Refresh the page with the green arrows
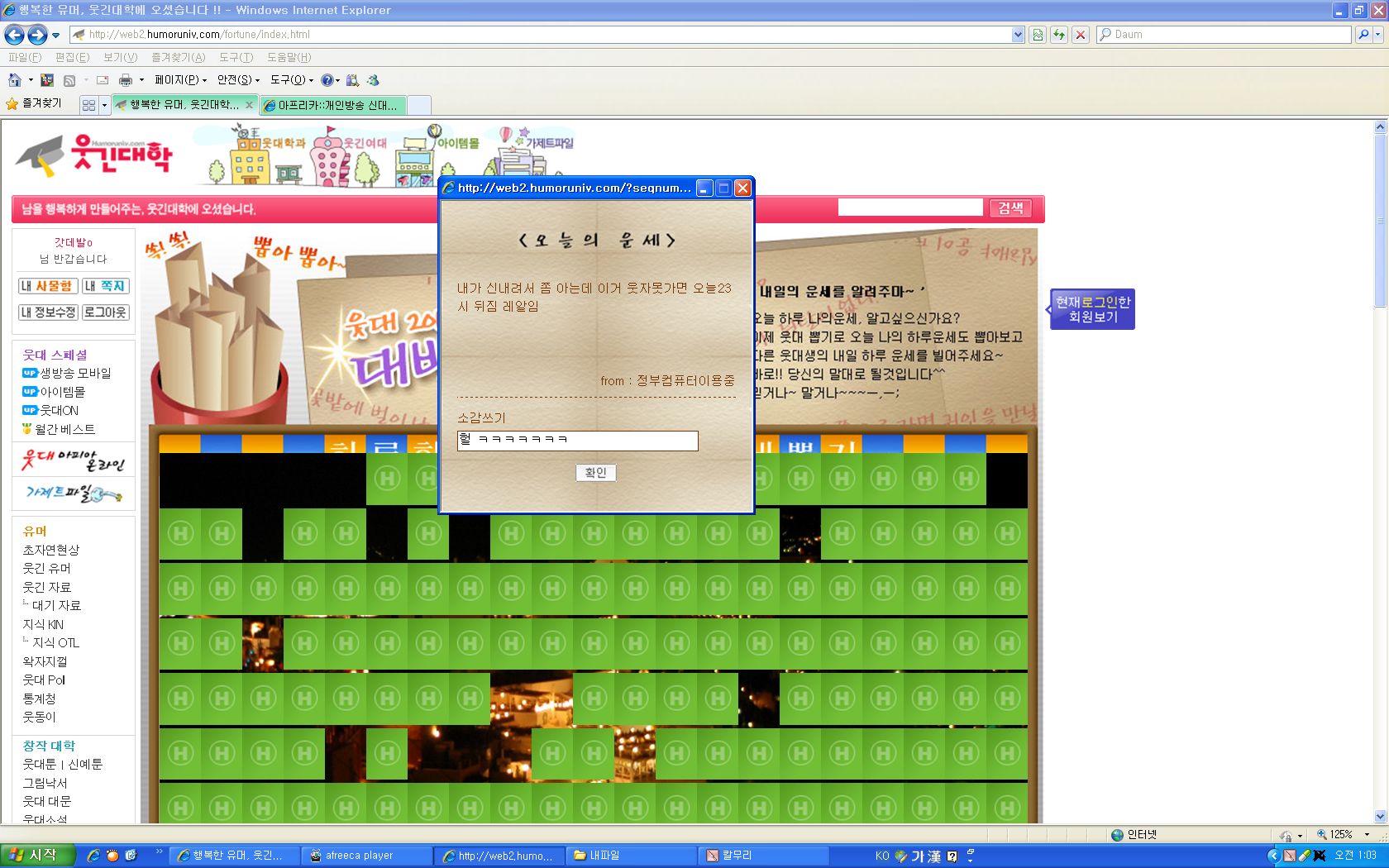This screenshot has height=868, width=1389. pos(1059,35)
